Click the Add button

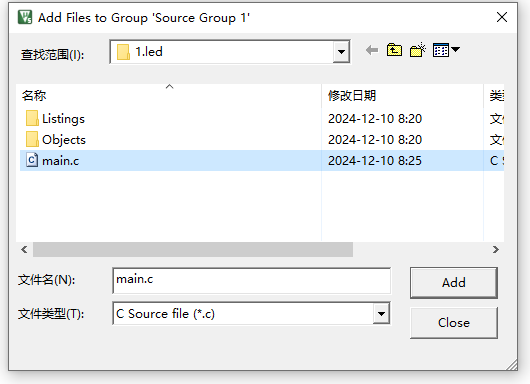pyautogui.click(x=454, y=283)
